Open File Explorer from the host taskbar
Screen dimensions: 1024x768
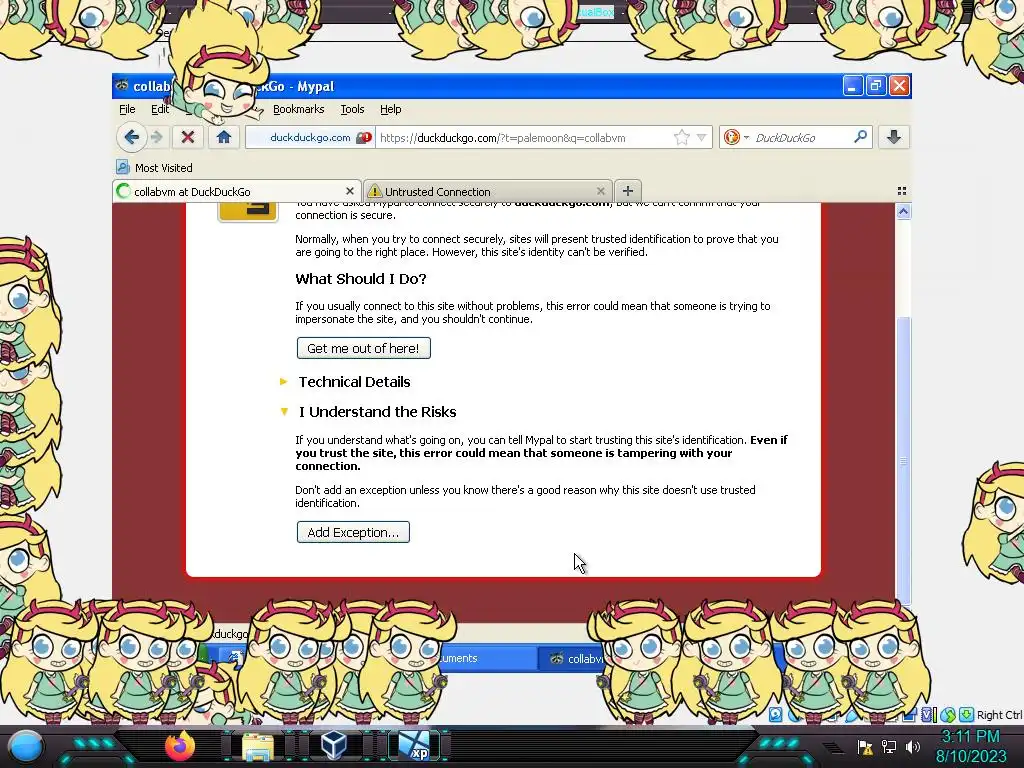pyautogui.click(x=257, y=747)
